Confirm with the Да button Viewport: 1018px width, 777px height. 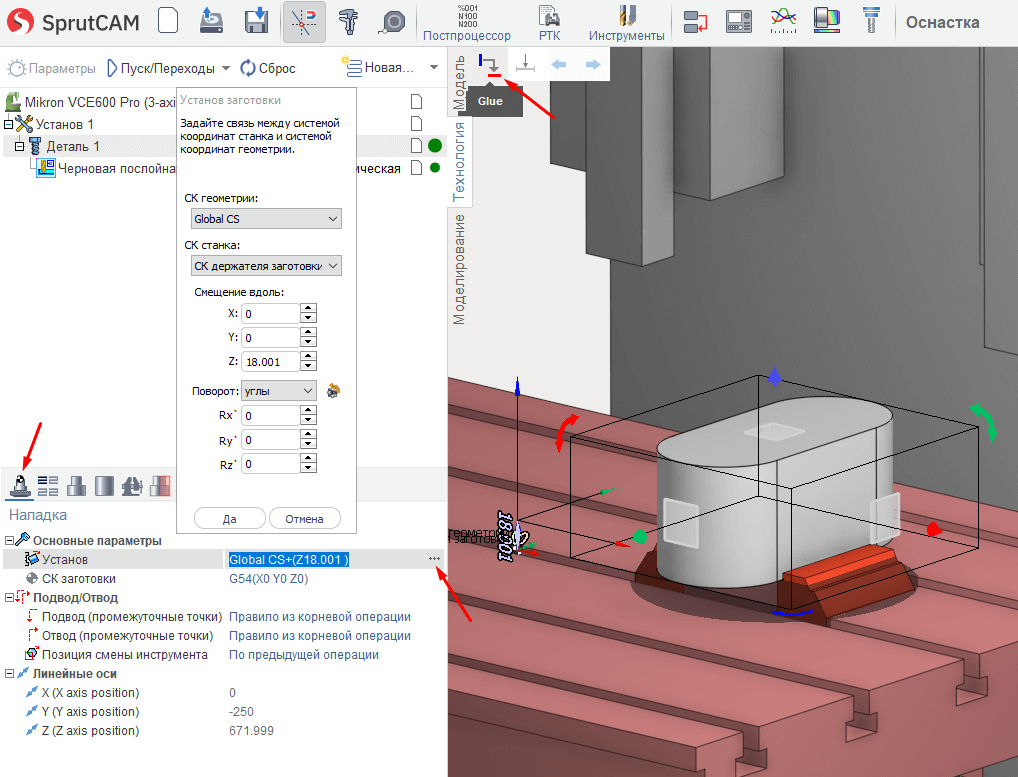(229, 519)
